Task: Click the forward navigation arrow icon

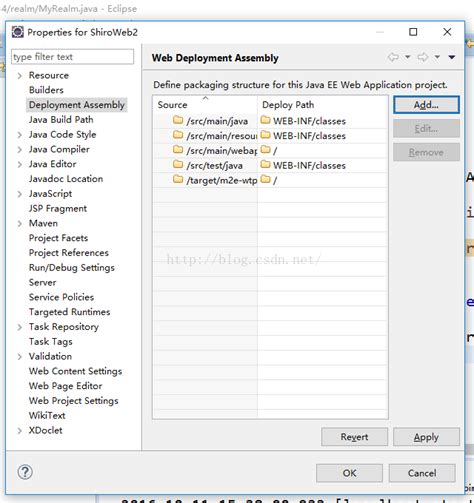Action: click(x=423, y=57)
